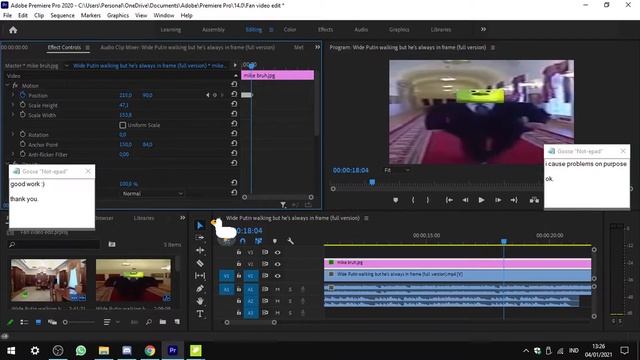Expand the Rotation property
This screenshot has width=640, height=360.
(13, 134)
